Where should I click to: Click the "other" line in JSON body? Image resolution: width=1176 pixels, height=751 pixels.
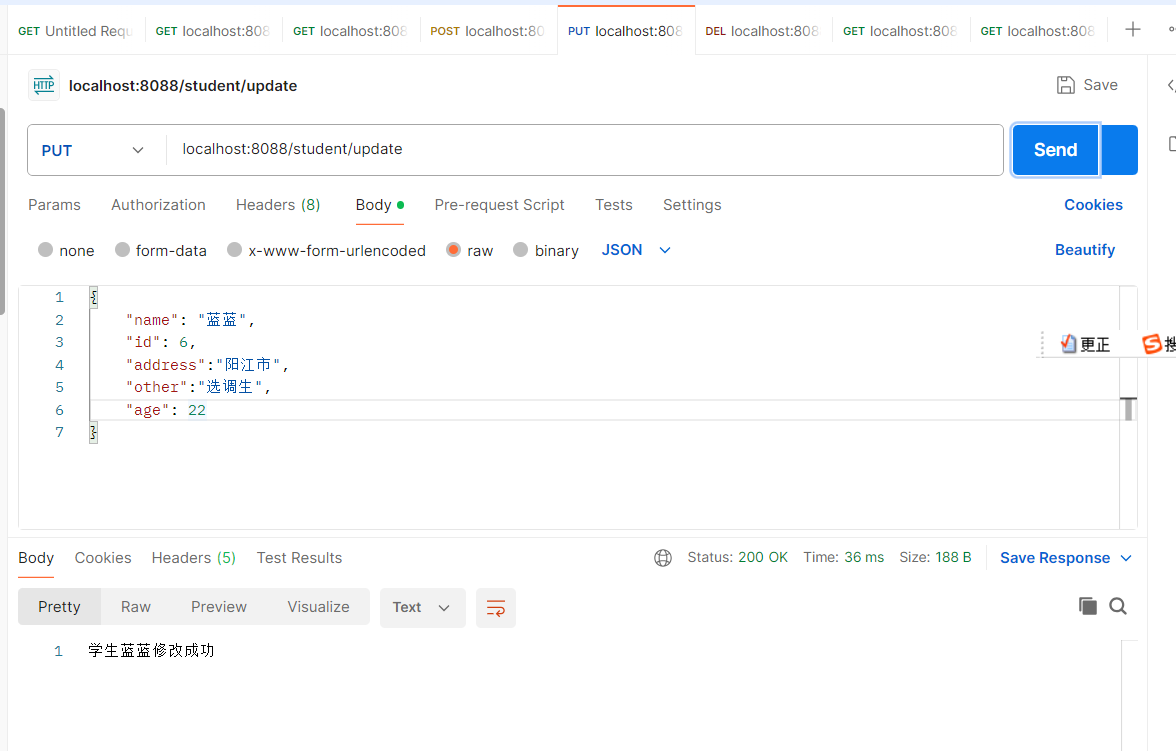[199, 387]
